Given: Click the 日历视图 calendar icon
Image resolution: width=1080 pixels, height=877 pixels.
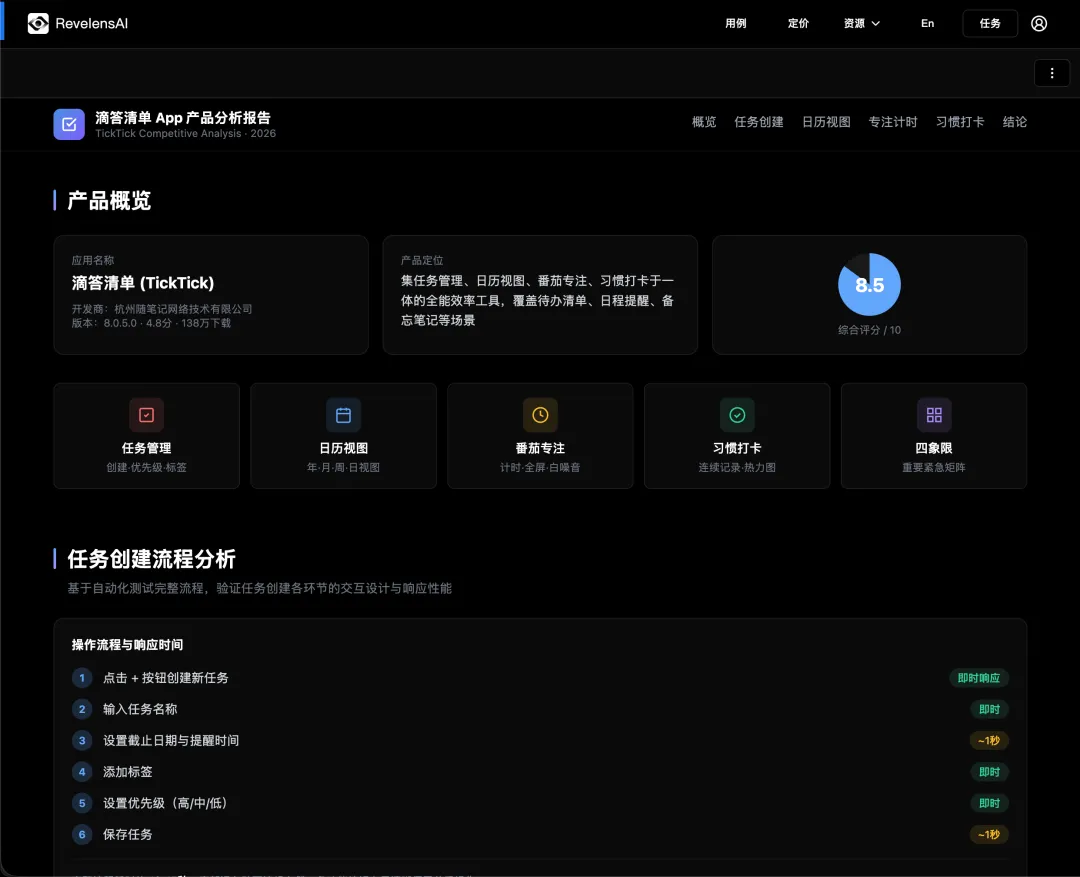Looking at the screenshot, I should 343,415.
